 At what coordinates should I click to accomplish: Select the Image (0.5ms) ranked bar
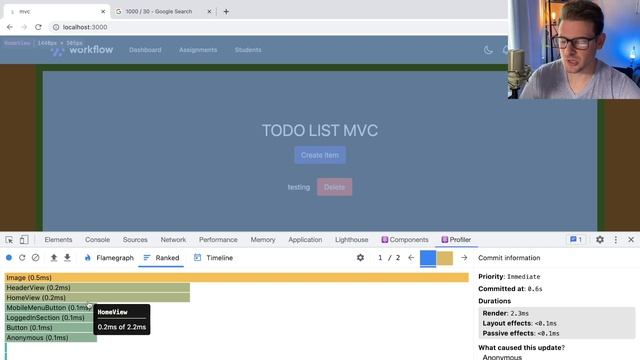(x=237, y=278)
